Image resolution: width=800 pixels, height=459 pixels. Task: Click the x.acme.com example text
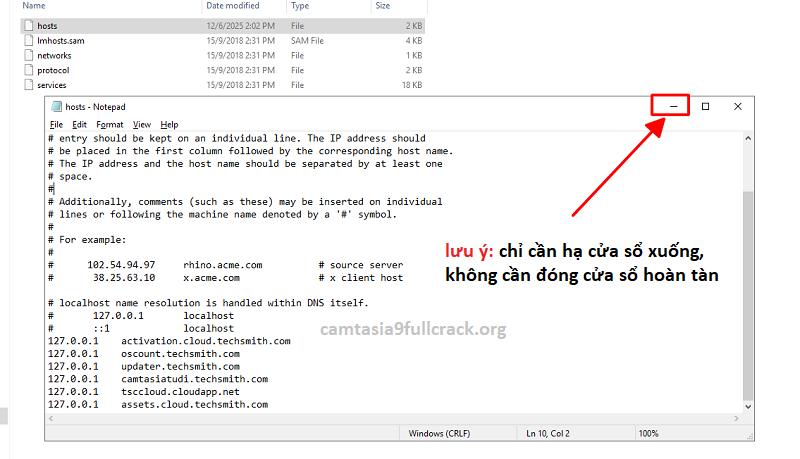pos(211,277)
